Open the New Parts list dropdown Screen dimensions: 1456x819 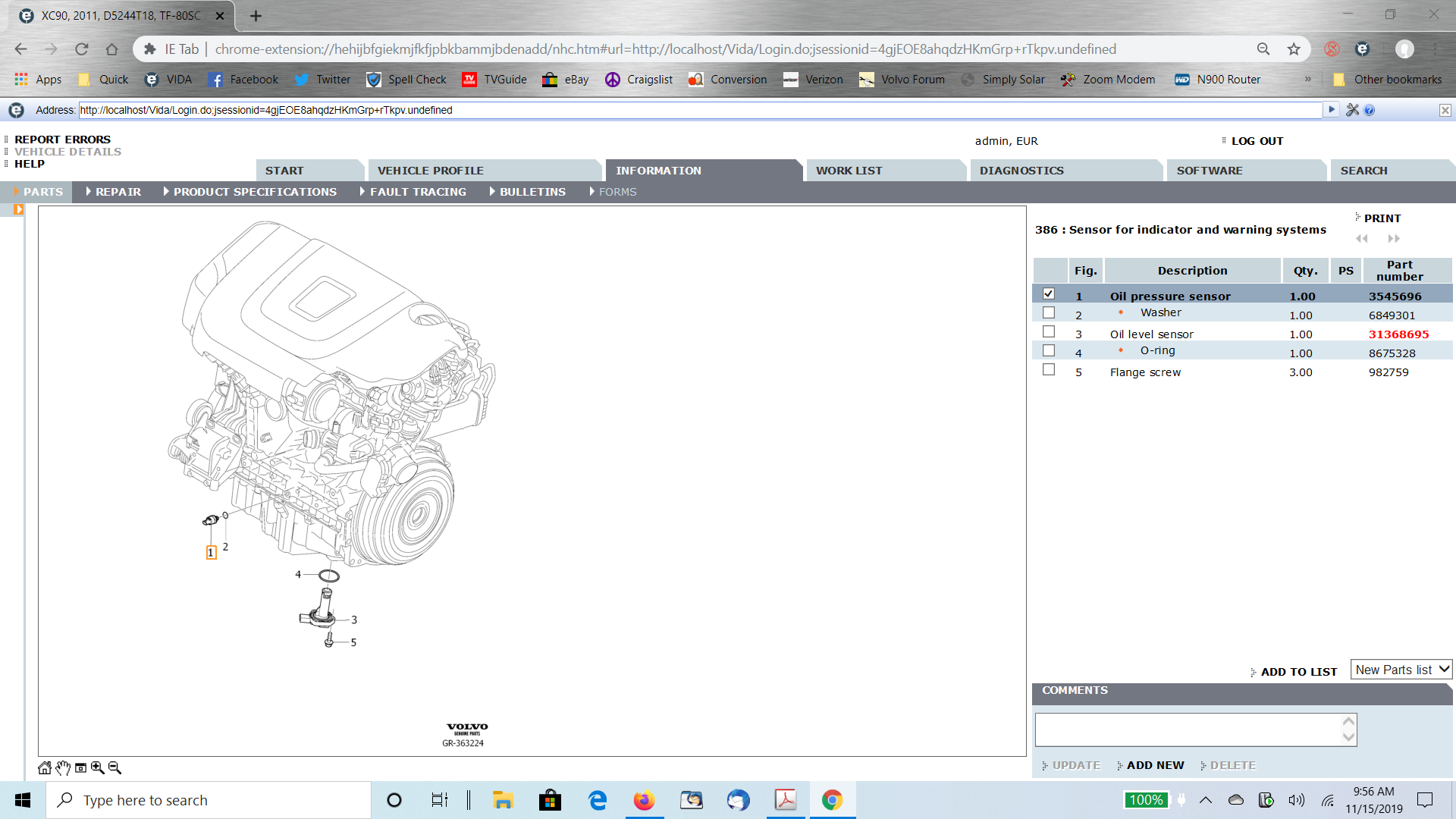pos(1401,670)
